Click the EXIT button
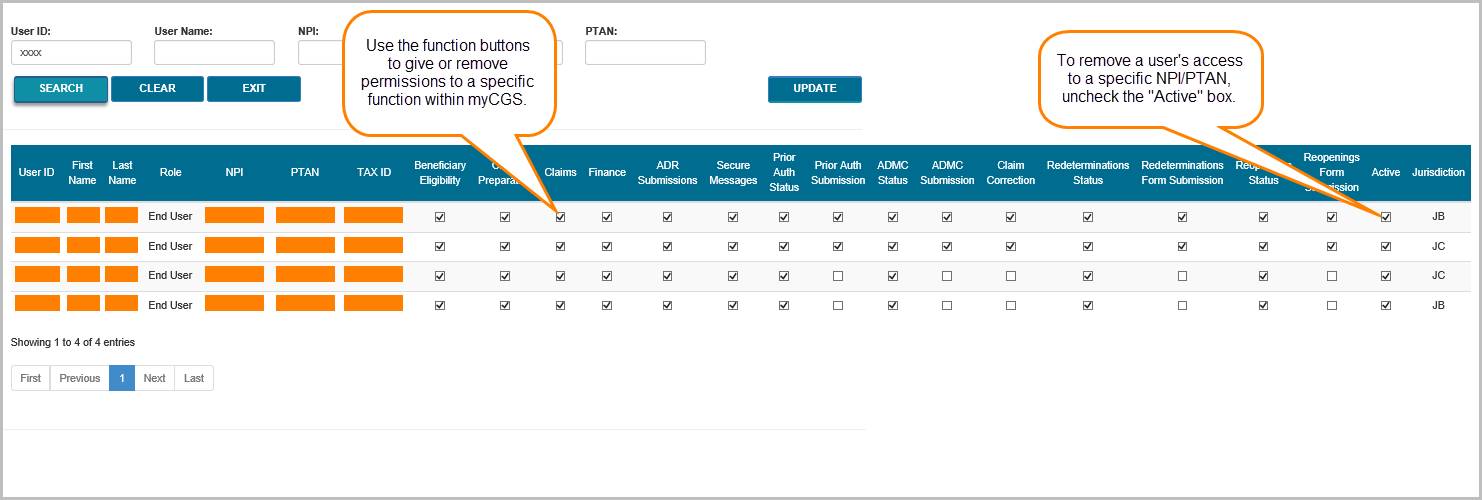Viewport: 1482px width, 500px height. 253,89
